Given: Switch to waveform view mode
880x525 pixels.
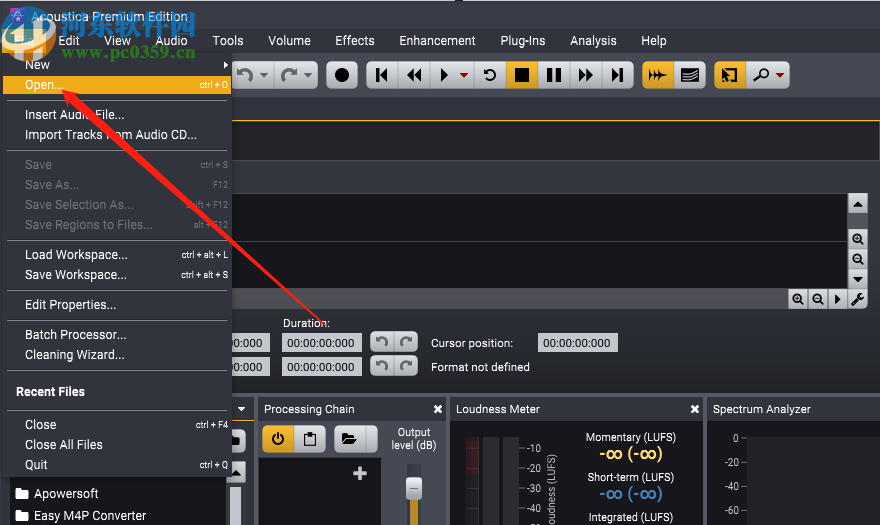Looking at the screenshot, I should tap(658, 75).
